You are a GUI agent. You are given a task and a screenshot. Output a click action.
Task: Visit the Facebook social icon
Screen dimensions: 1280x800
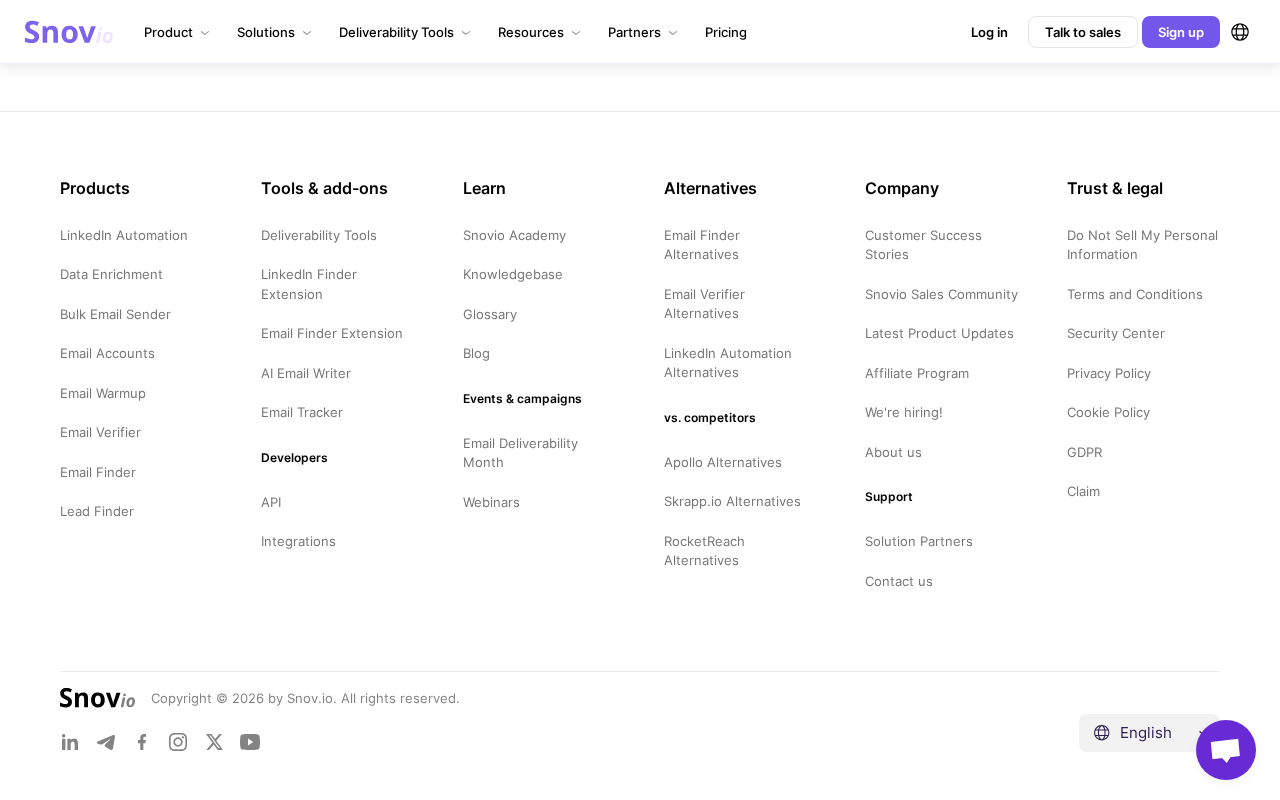pos(142,742)
